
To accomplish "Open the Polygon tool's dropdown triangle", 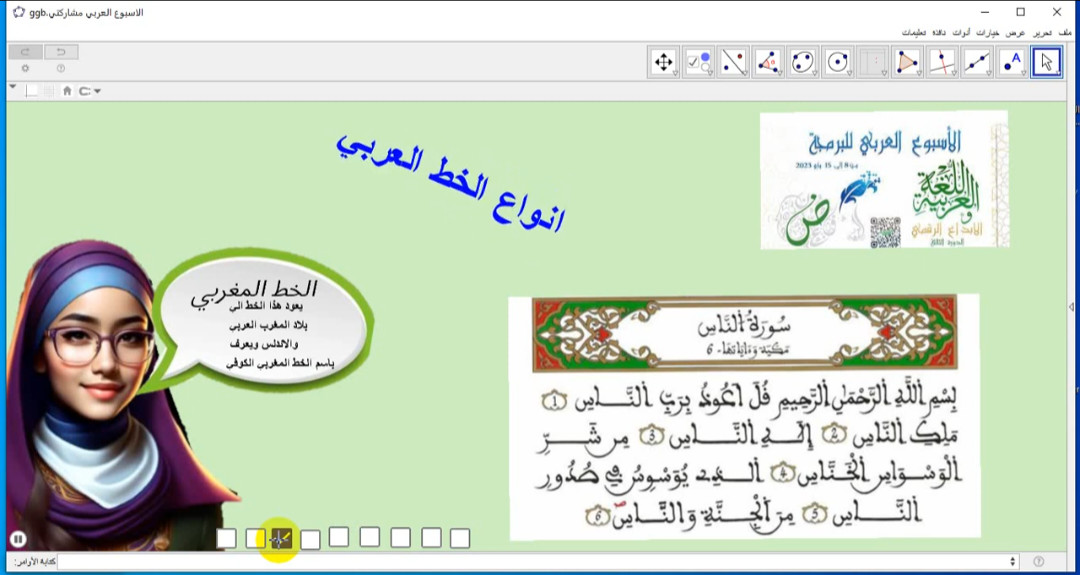I will (x=919, y=73).
